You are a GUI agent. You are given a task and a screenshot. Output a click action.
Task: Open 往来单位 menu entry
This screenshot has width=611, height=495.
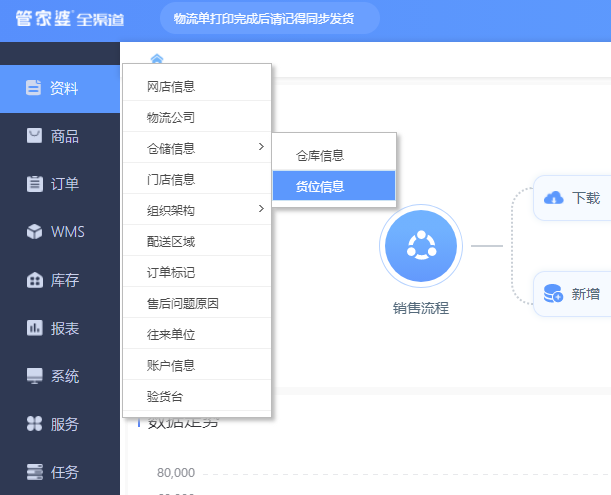(x=197, y=334)
